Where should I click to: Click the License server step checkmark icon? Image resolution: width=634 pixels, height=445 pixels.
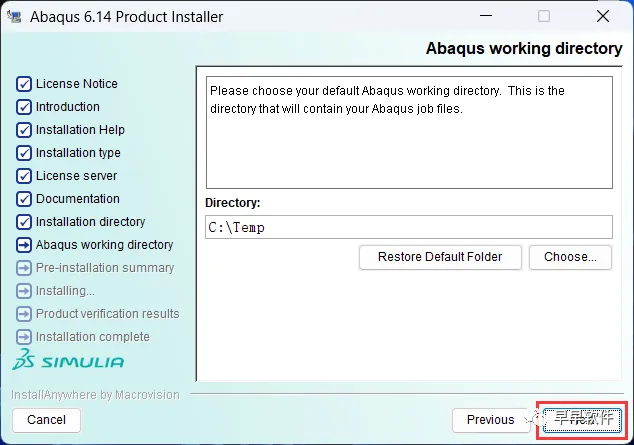pyautogui.click(x=24, y=176)
